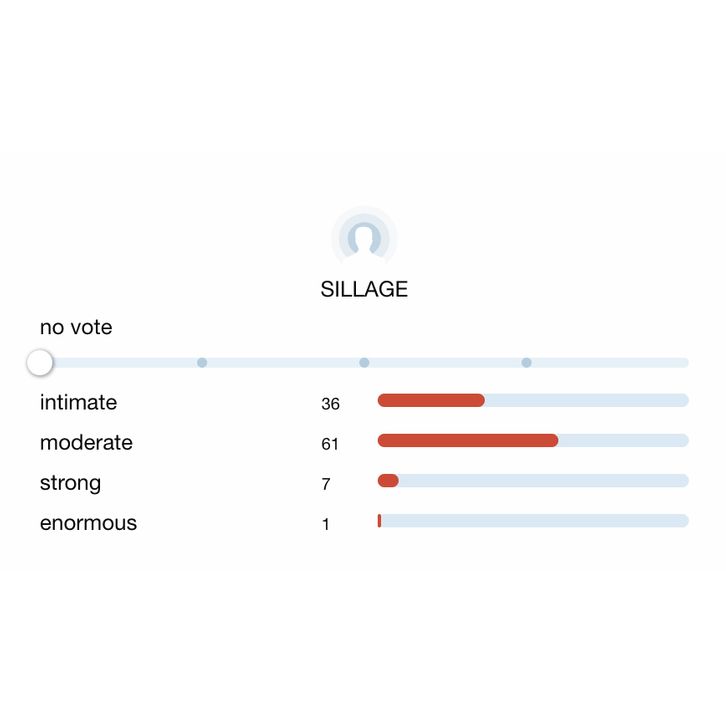
Task: Click the "no vote" label
Action: click(76, 327)
